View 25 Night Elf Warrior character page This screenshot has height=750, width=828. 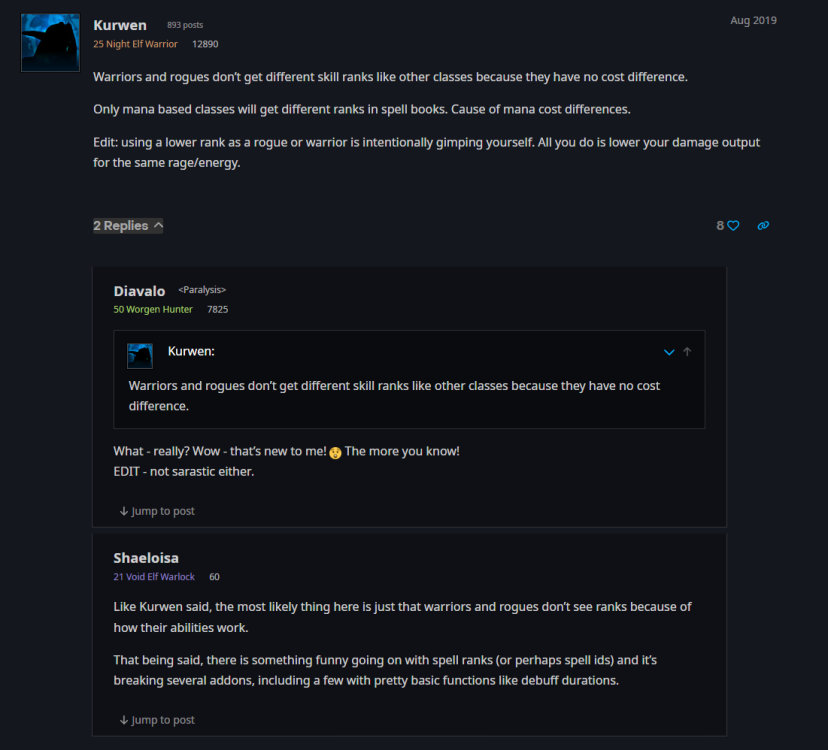(x=135, y=44)
